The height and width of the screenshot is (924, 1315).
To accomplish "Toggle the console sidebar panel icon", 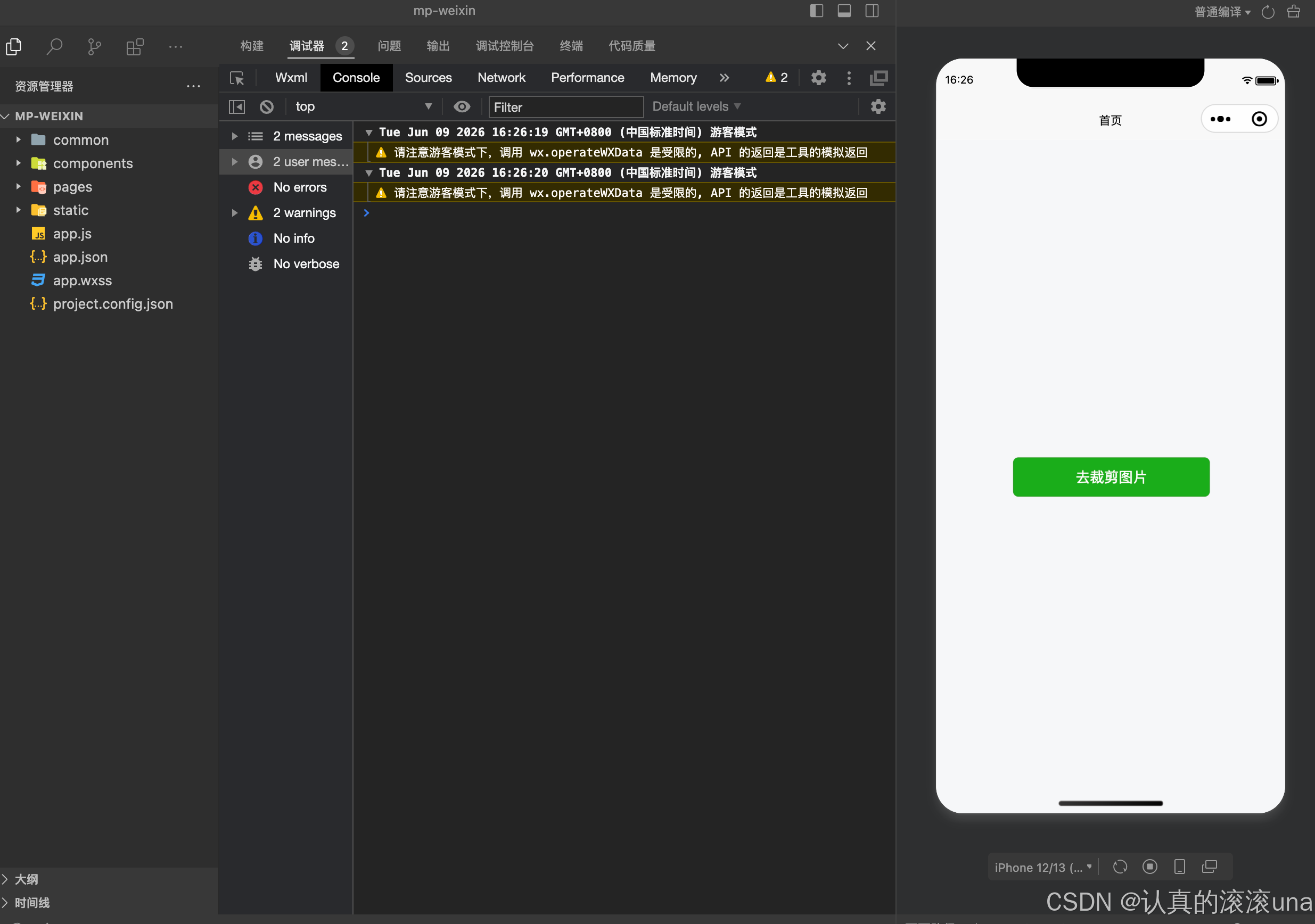I will [237, 107].
